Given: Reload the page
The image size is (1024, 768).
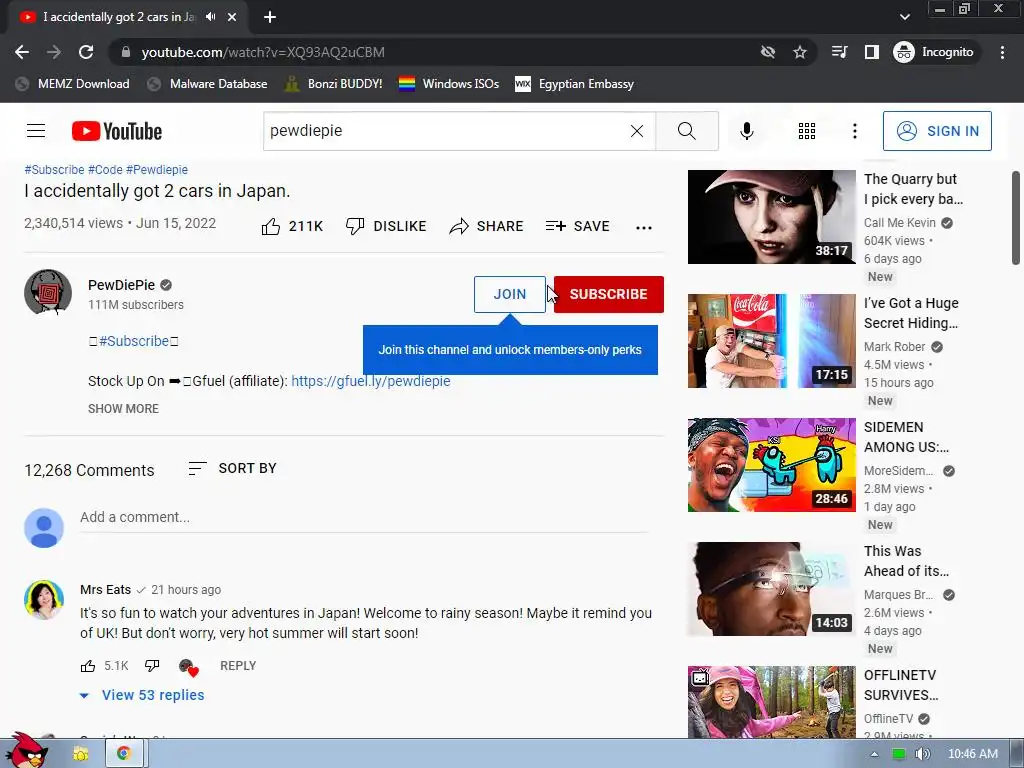Looking at the screenshot, I should tap(86, 52).
